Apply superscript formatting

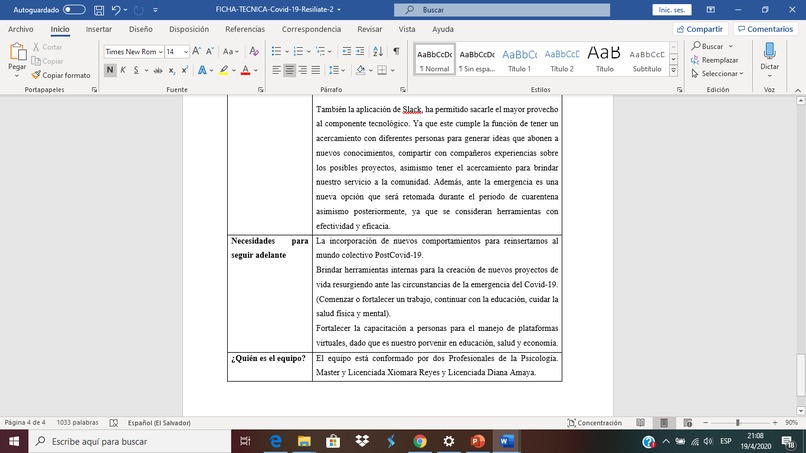[x=185, y=70]
